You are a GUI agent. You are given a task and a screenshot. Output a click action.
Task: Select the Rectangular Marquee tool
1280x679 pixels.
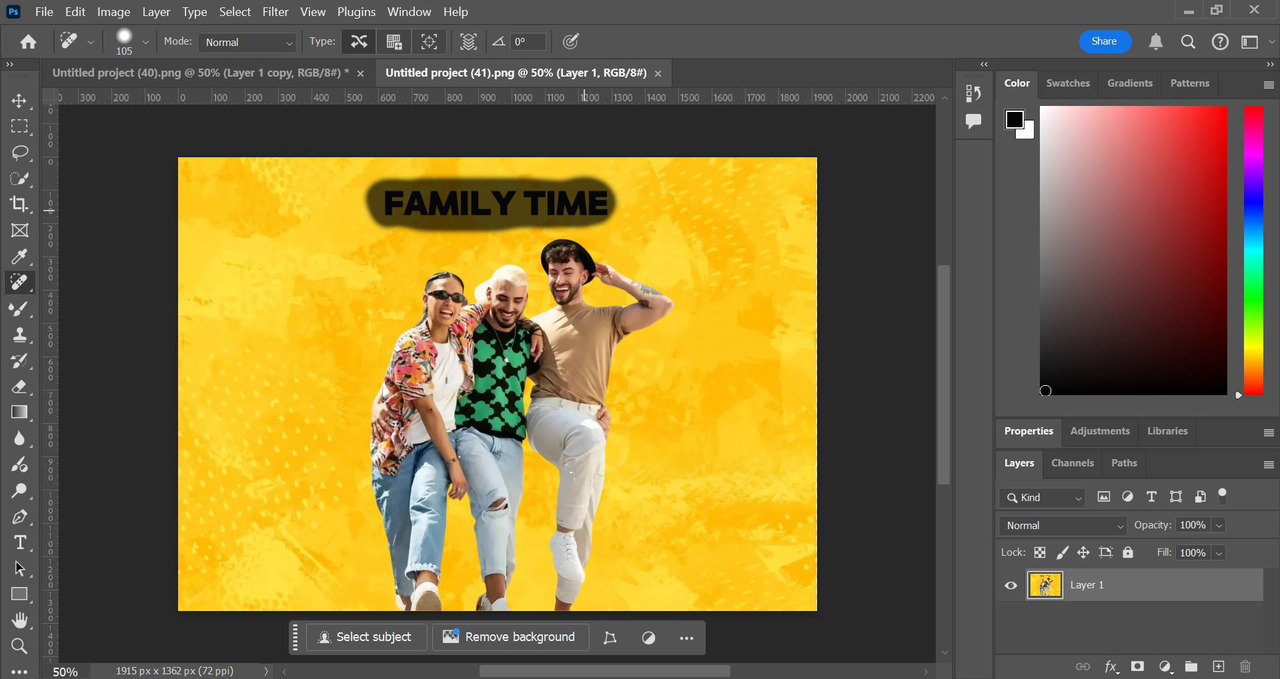coord(19,127)
